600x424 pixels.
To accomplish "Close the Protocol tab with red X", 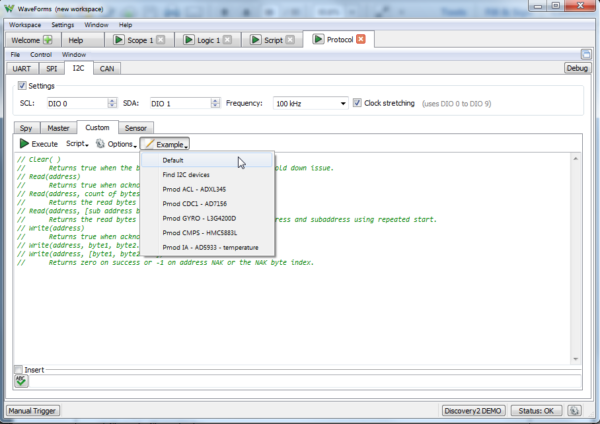I will 360,39.
